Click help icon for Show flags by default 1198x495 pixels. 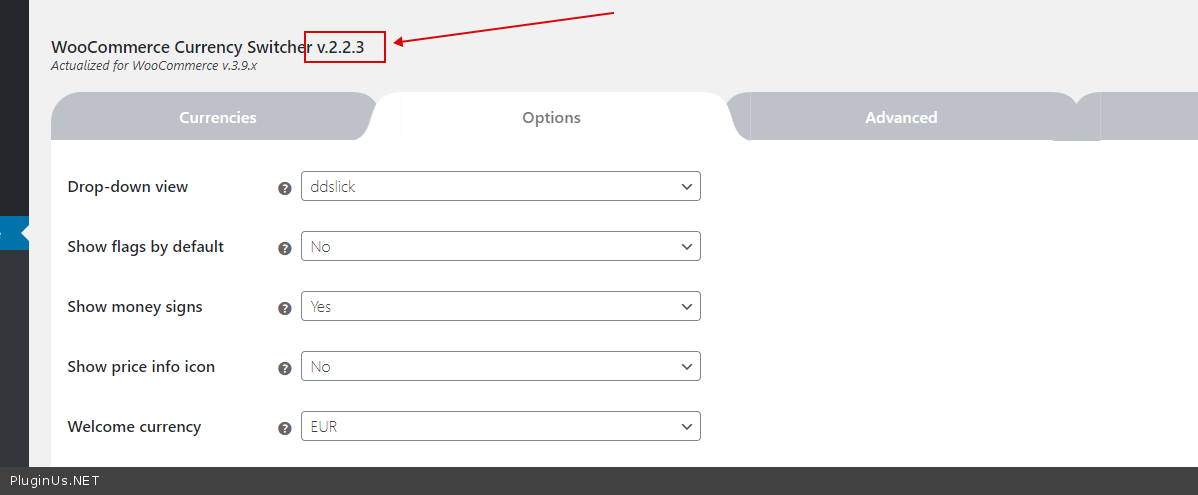[x=285, y=248]
